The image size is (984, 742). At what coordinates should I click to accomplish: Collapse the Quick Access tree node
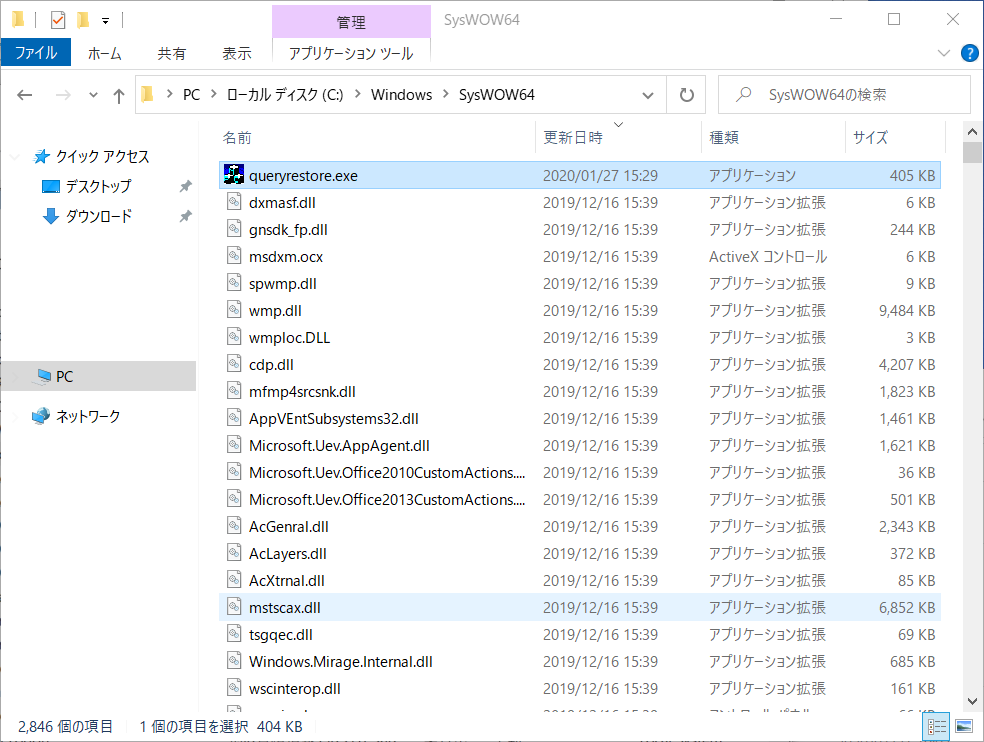pos(15,157)
